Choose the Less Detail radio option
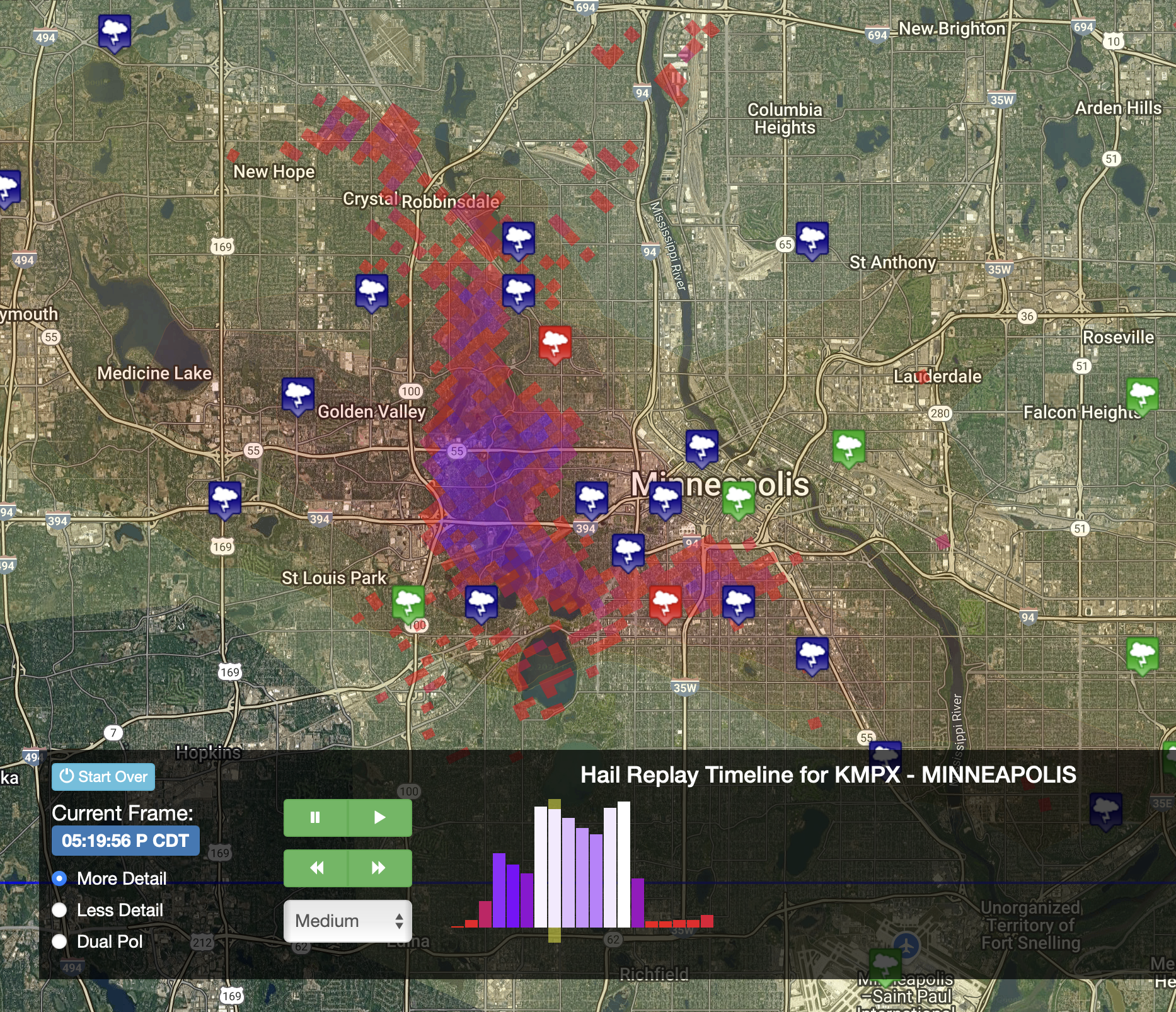Viewport: 1176px width, 1012px height. tap(60, 910)
